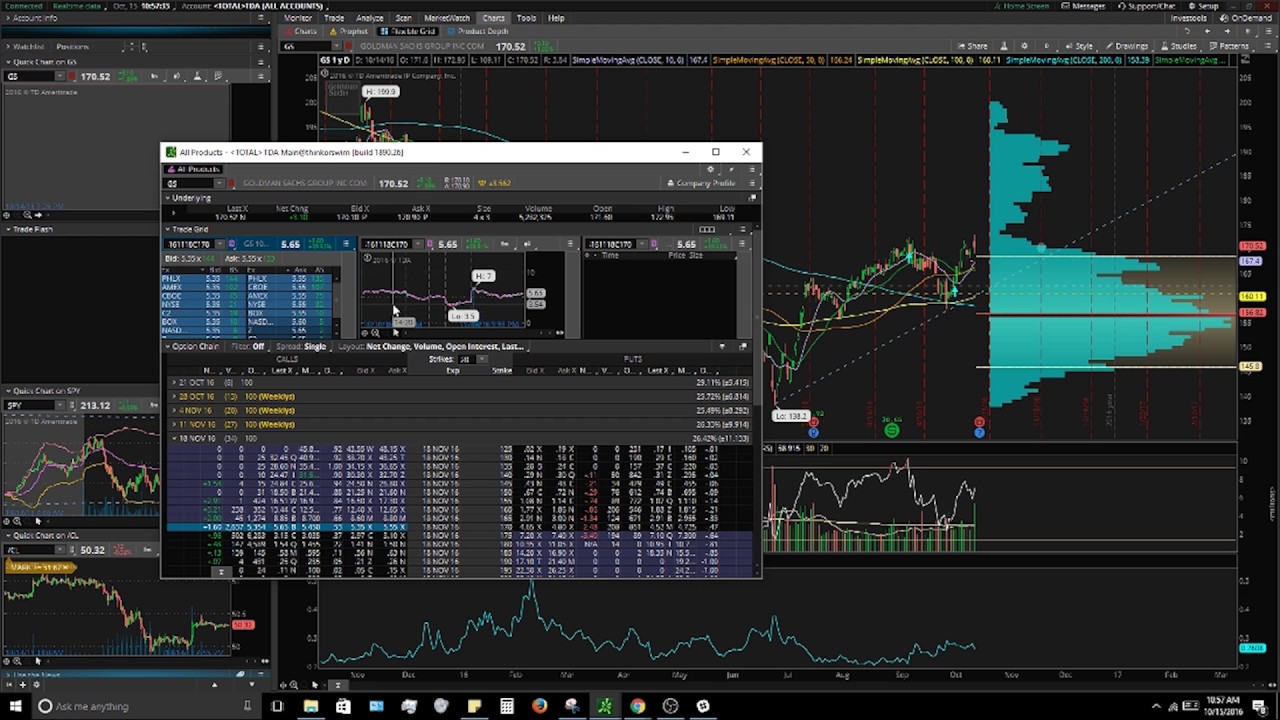Open Chrome from the taskbar
1280x720 pixels.
[637, 706]
